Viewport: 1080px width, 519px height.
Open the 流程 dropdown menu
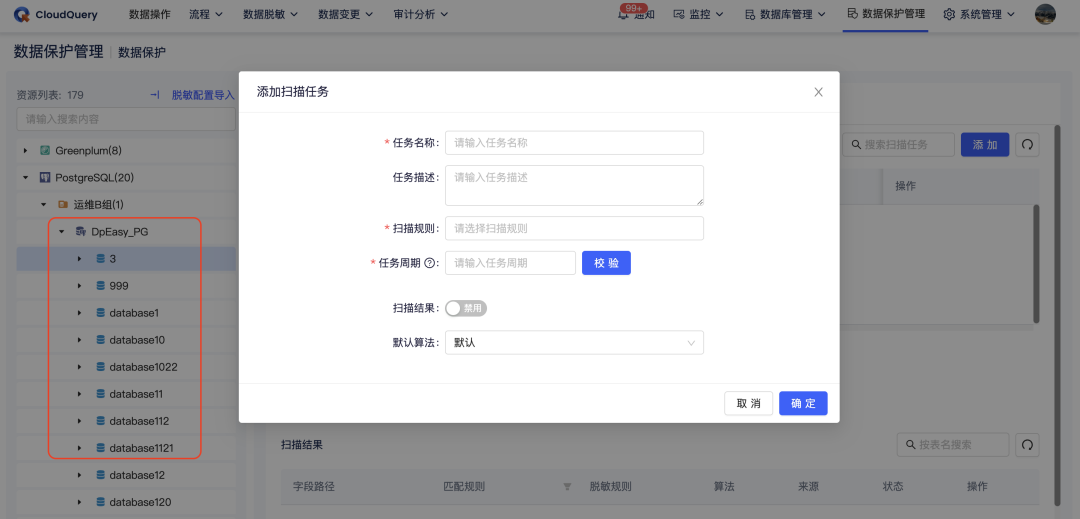click(x=206, y=14)
